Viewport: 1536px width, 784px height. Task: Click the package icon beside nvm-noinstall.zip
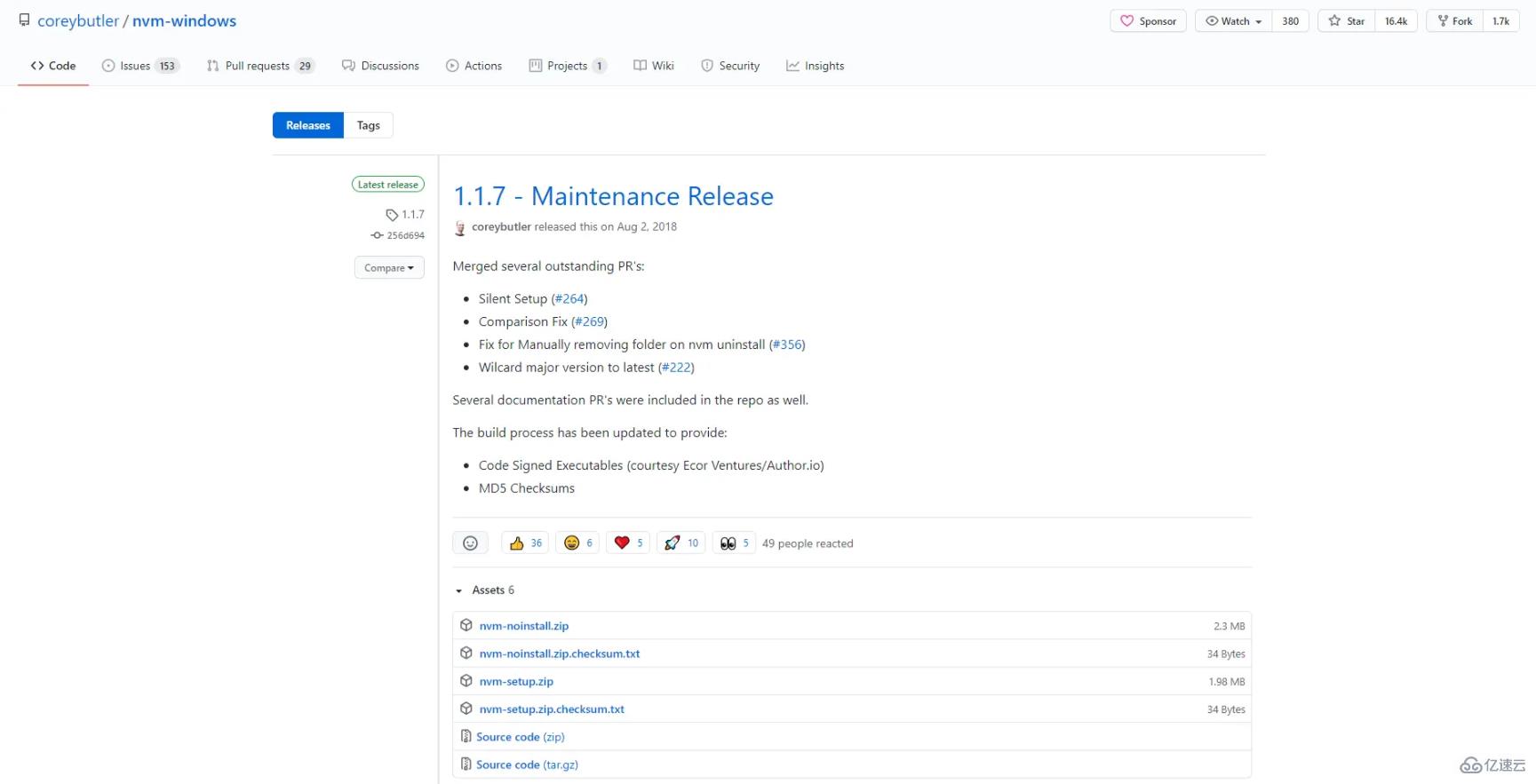[x=466, y=625]
